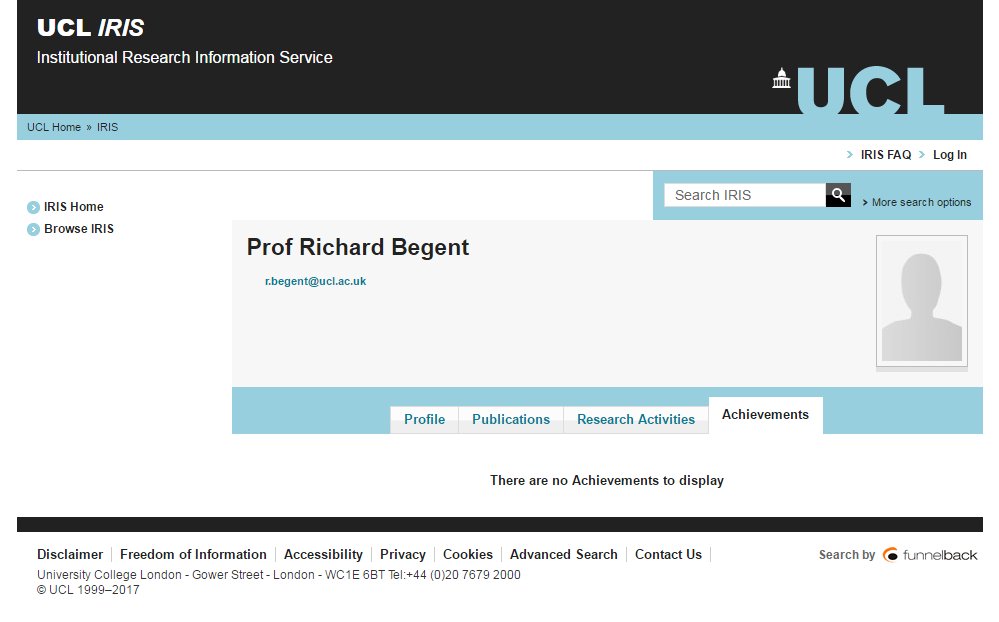Click the r.begent@ucl.ac.uk email link
999x622 pixels.
[315, 281]
